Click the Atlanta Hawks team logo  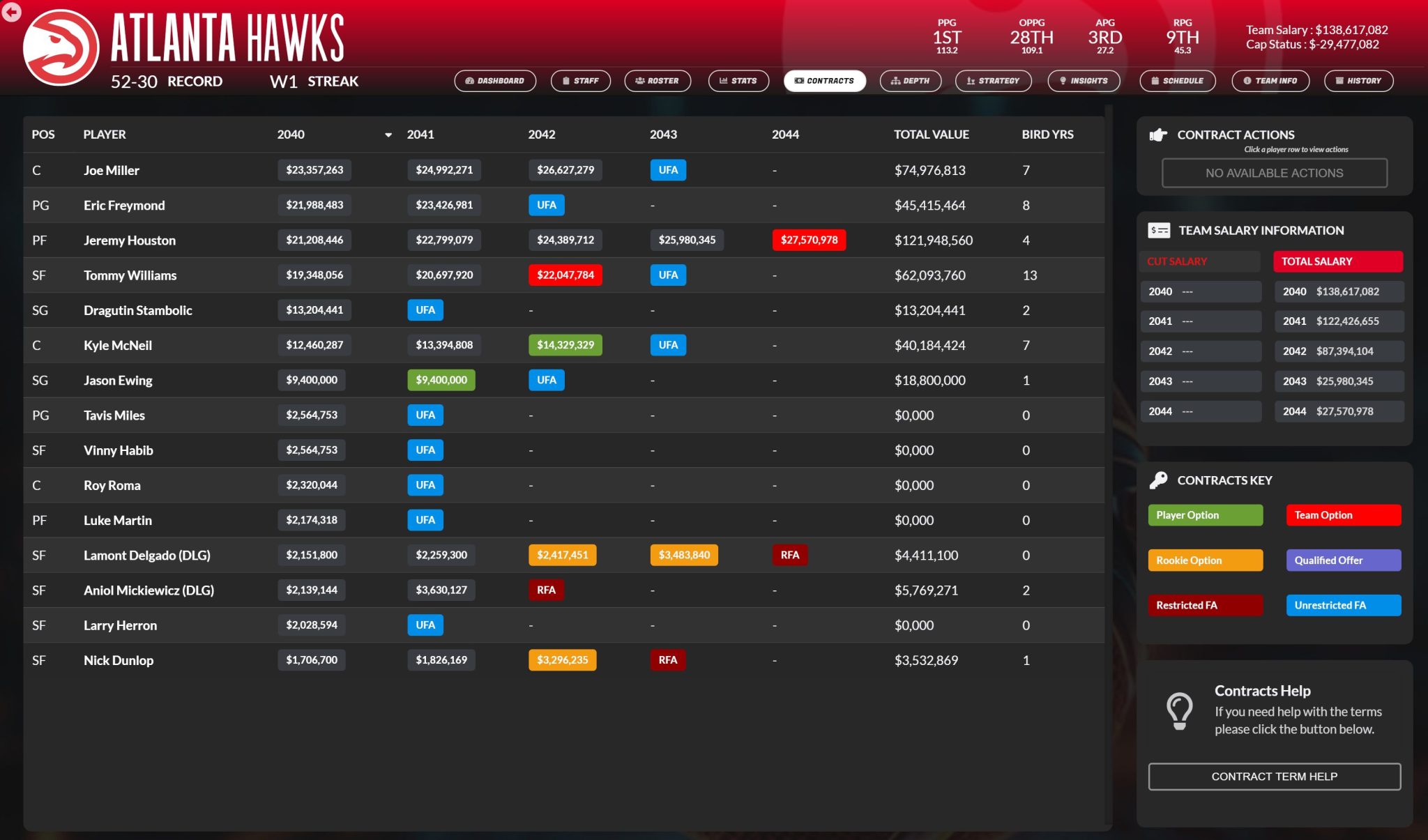point(61,47)
